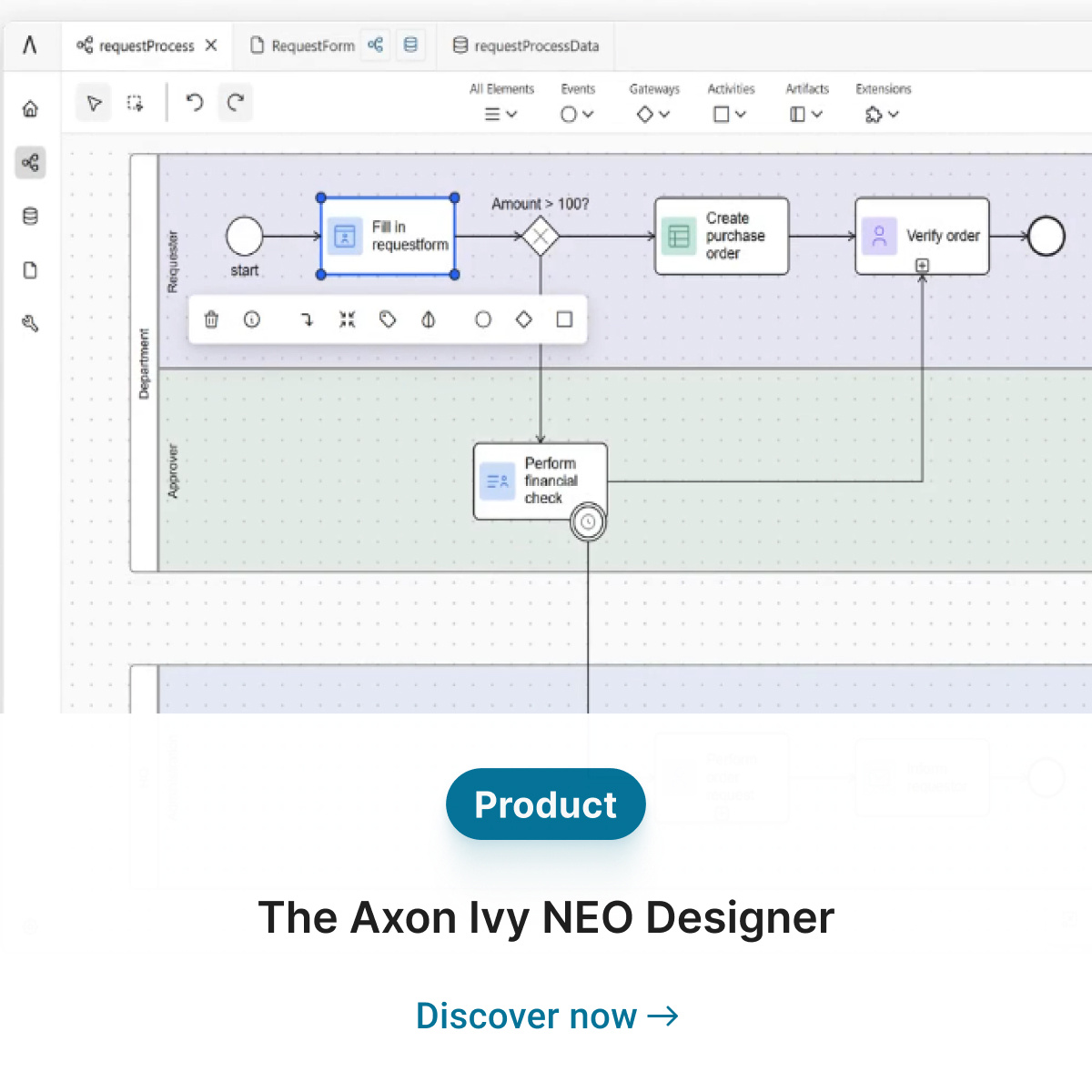Viewport: 1092px width, 1092px height.
Task: Delete element via trash icon
Action: [x=211, y=319]
